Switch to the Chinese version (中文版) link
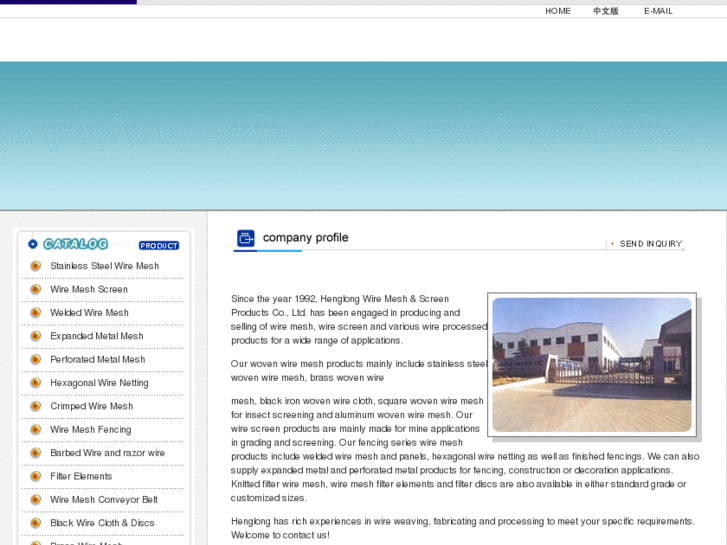Image resolution: width=727 pixels, height=545 pixels. 606,11
